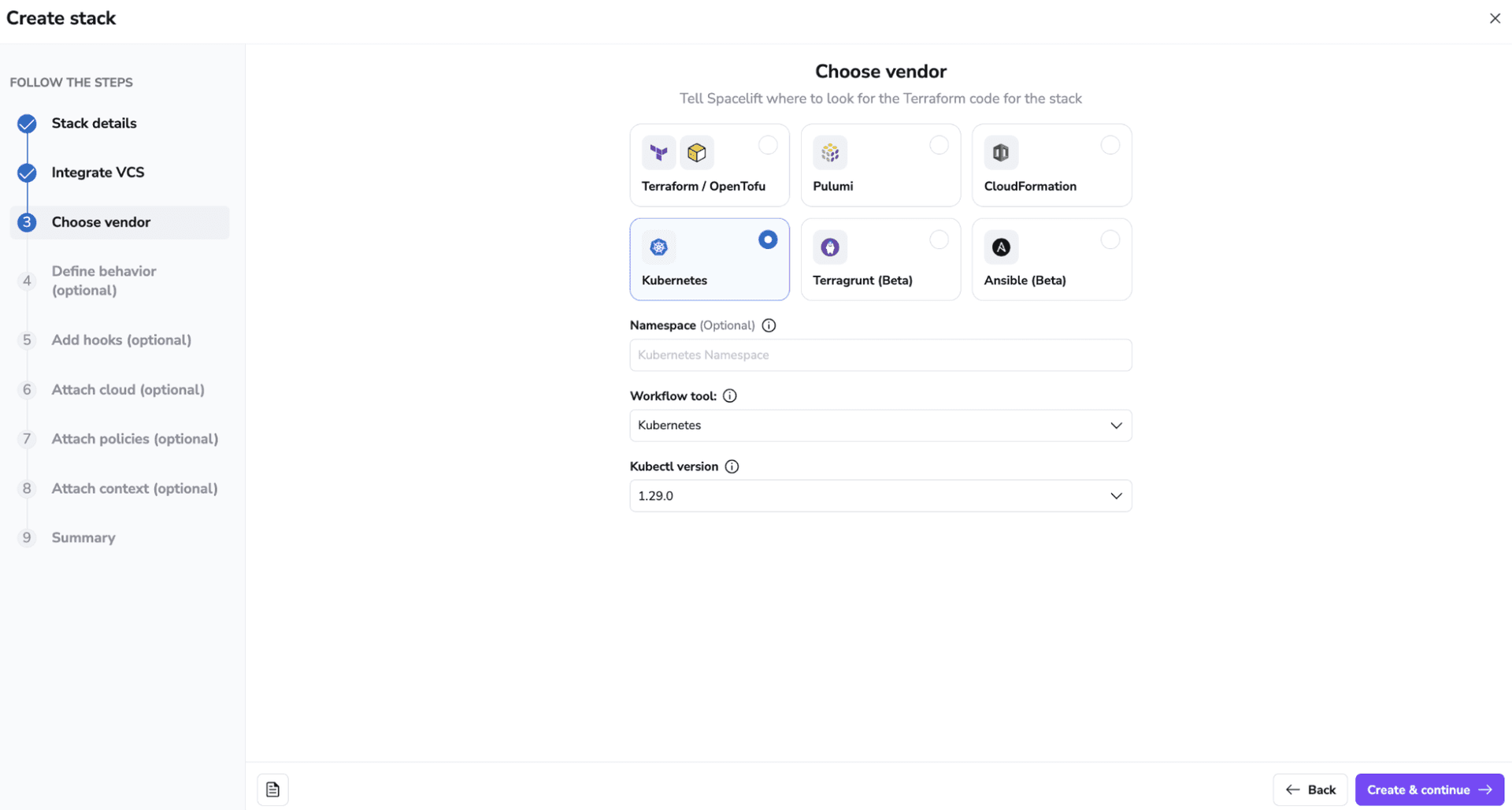Open the Choose vendor step

(x=101, y=222)
